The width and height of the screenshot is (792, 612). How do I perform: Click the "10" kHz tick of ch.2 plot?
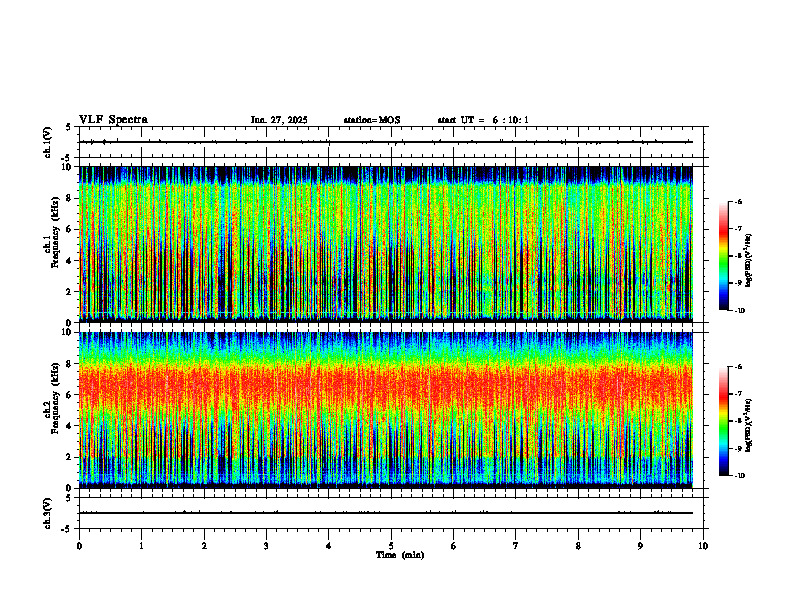(x=68, y=332)
